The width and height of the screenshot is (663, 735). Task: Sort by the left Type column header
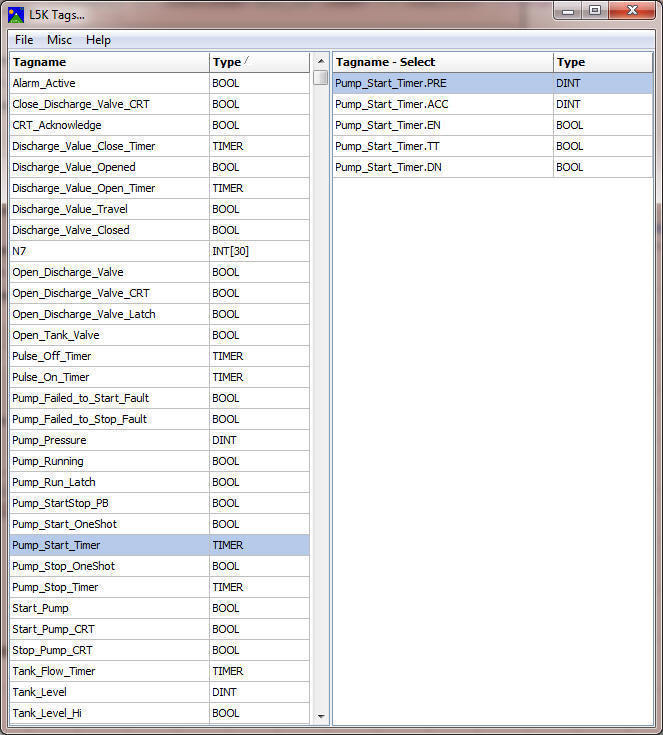pos(259,62)
